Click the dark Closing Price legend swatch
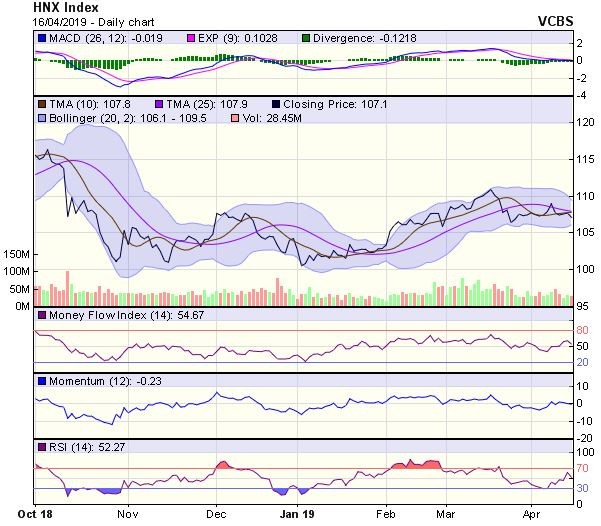The image size is (601, 526). tap(276, 104)
